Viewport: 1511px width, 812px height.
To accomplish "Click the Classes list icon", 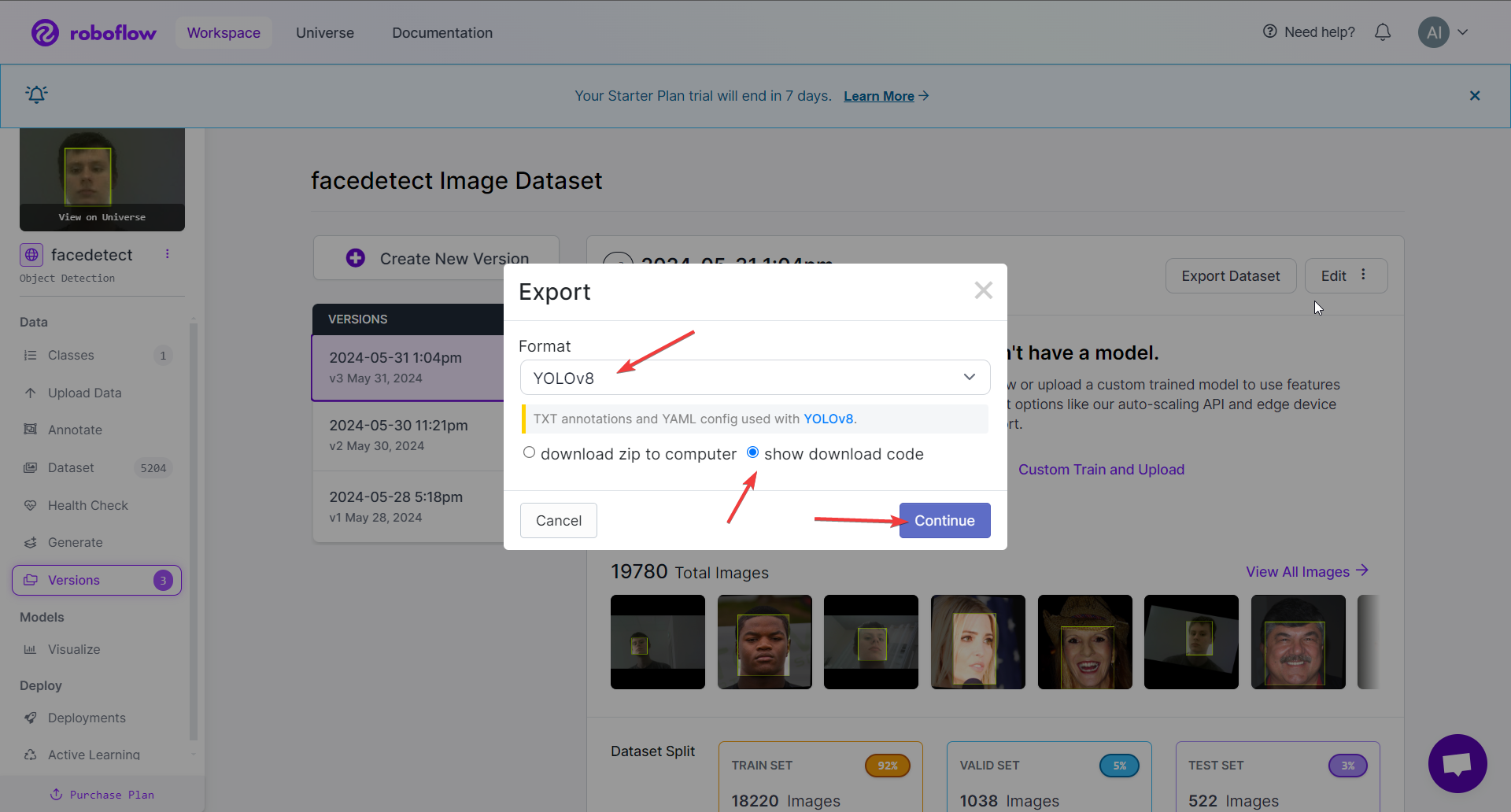I will tap(31, 356).
